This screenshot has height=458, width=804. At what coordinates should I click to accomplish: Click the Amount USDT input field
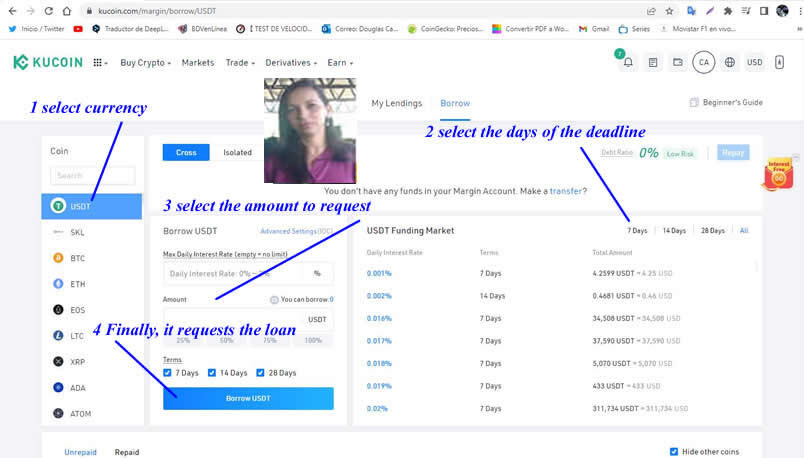pyautogui.click(x=248, y=320)
